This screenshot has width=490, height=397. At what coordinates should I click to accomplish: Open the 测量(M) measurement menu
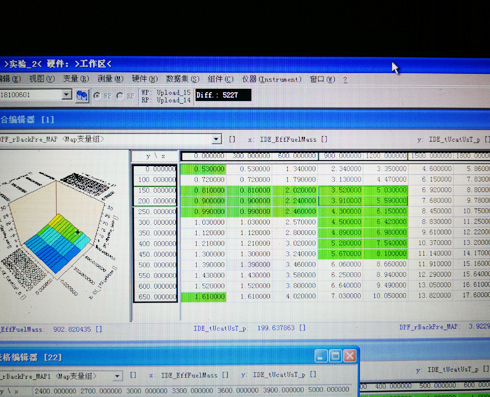110,79
